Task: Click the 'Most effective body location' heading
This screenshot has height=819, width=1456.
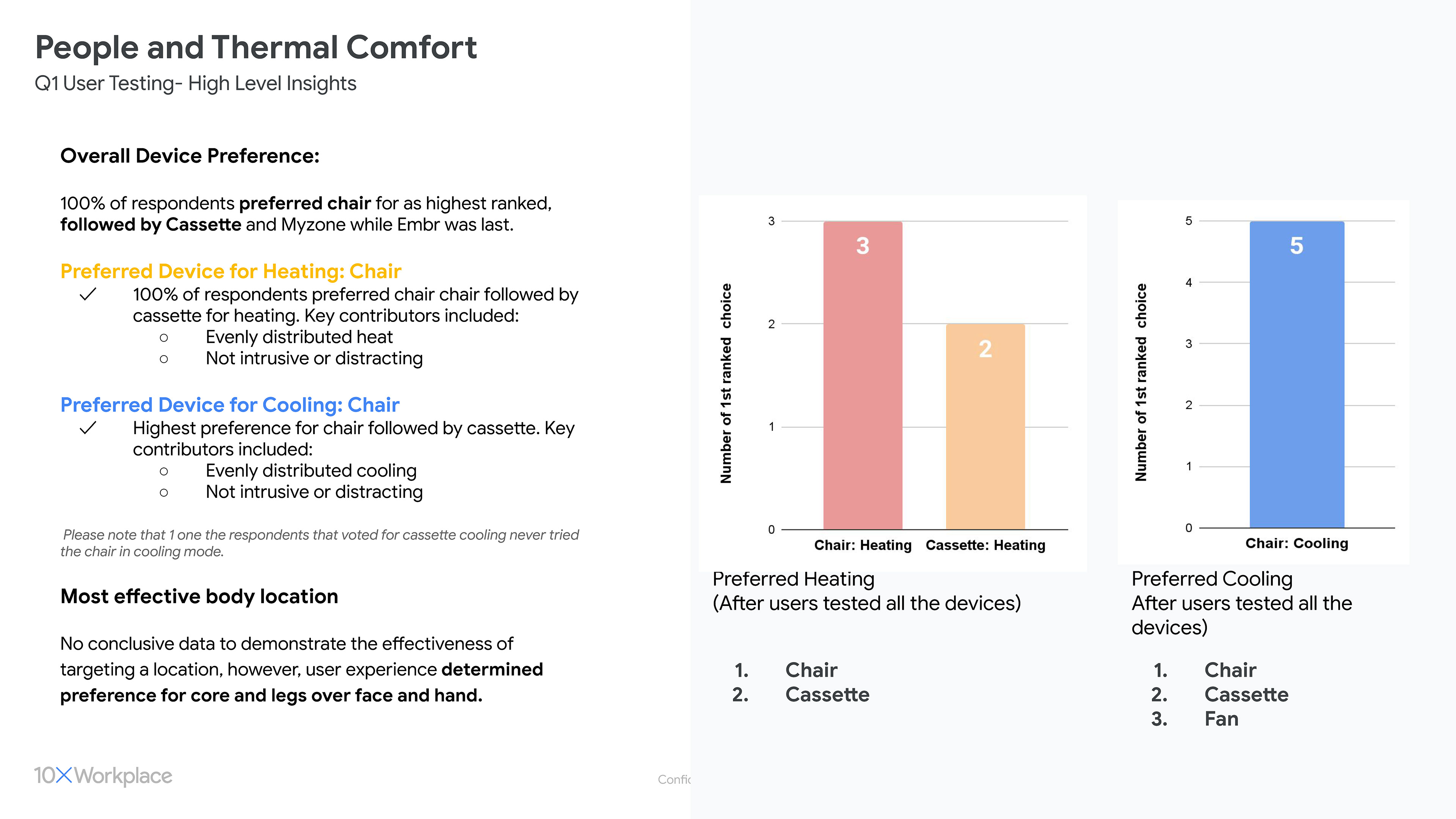Action: (x=199, y=596)
